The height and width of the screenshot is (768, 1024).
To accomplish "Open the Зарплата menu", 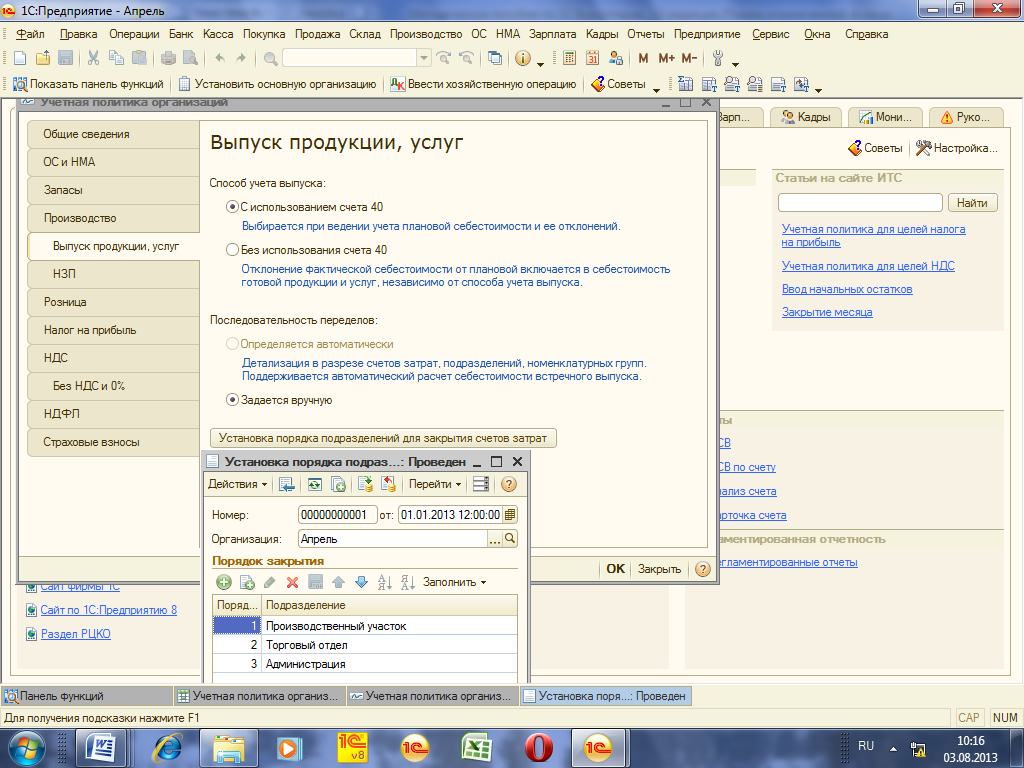I will coord(552,34).
